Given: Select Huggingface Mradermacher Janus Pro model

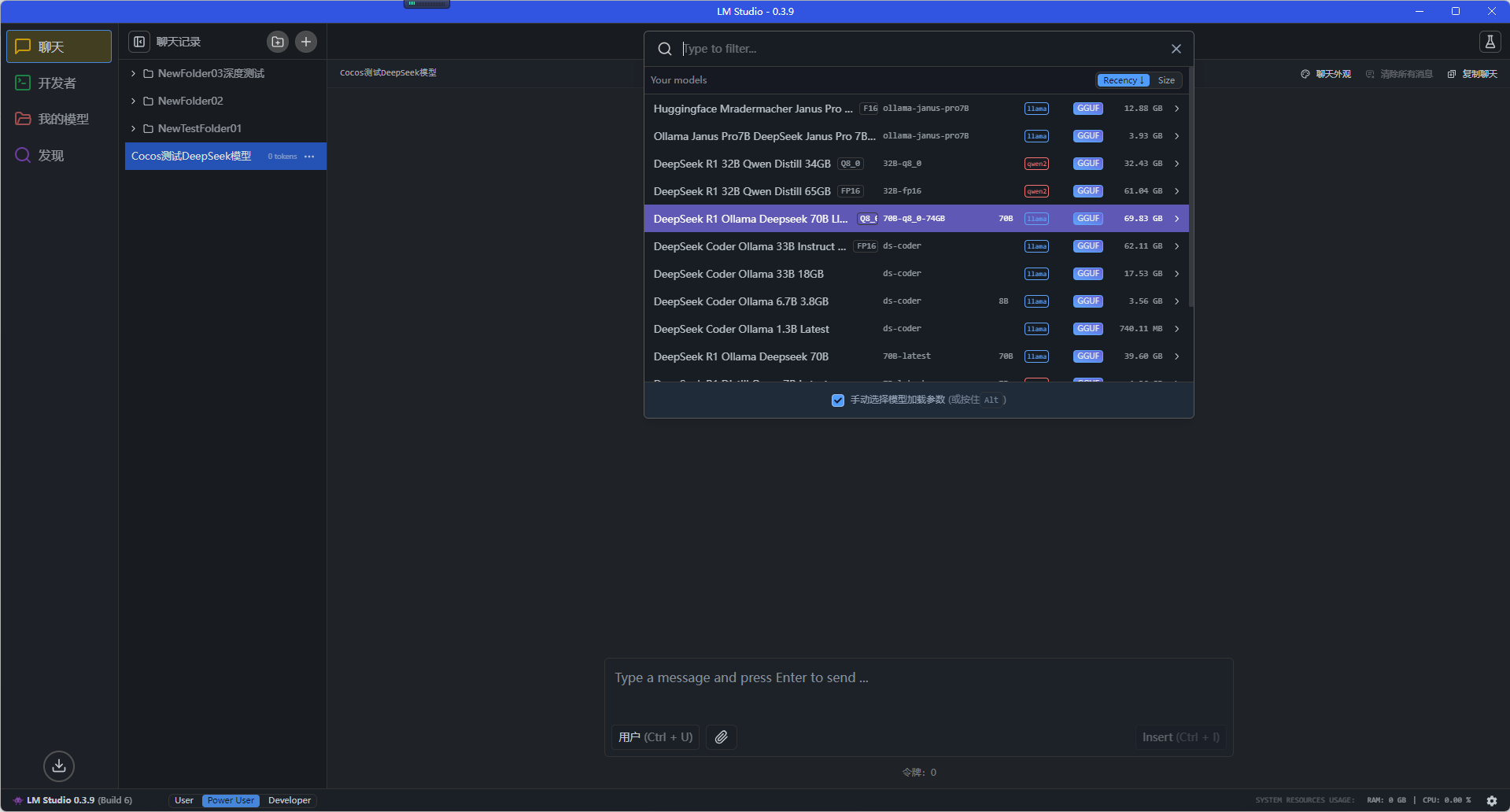Looking at the screenshot, I should pos(916,109).
